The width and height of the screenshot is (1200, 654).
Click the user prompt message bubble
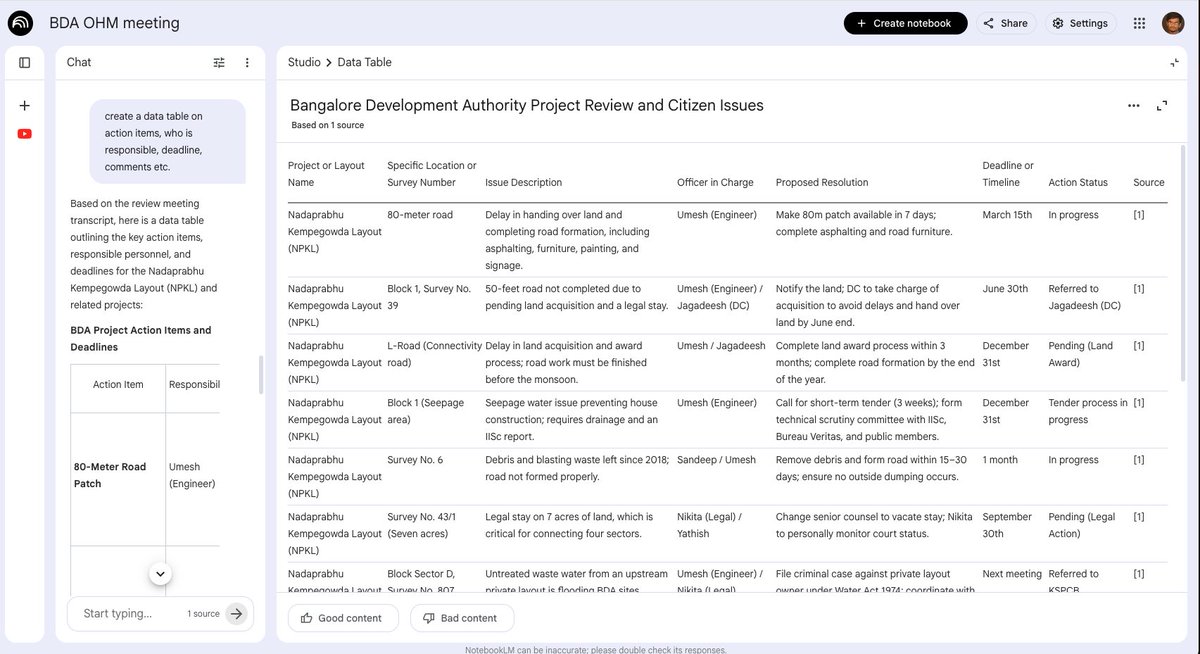[x=167, y=142]
